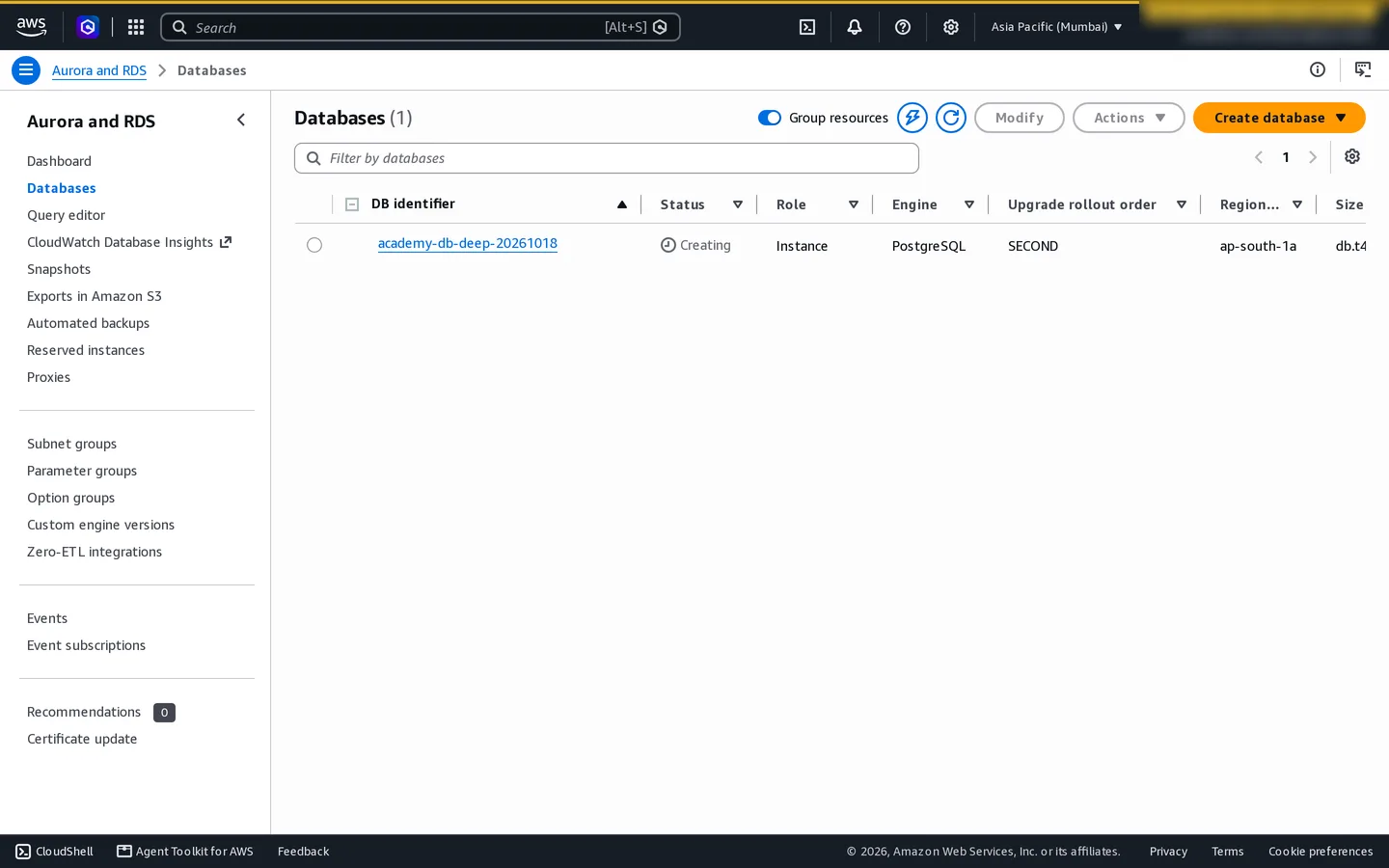Open the services grid menu

(136, 27)
